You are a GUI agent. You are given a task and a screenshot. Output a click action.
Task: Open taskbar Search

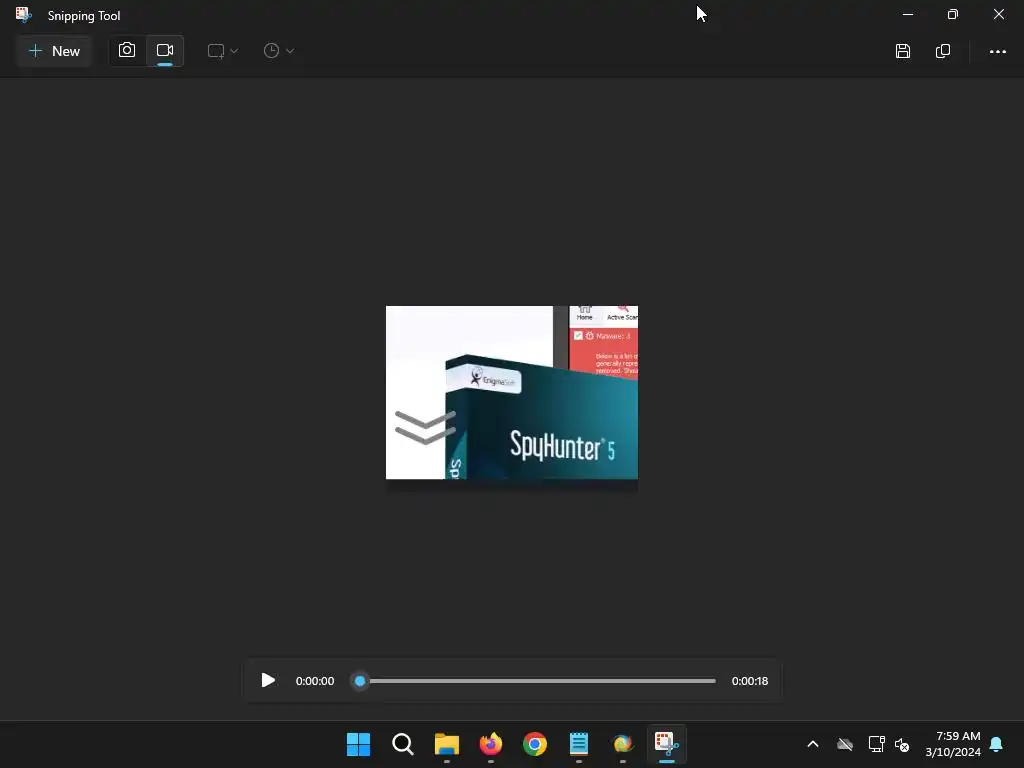[x=403, y=744]
